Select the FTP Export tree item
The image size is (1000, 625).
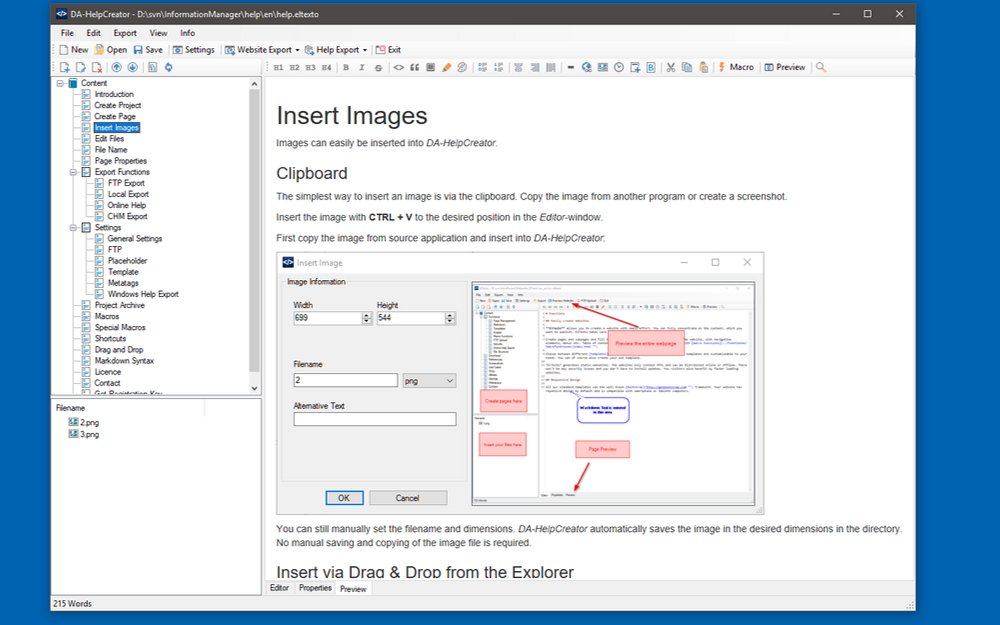(126, 183)
